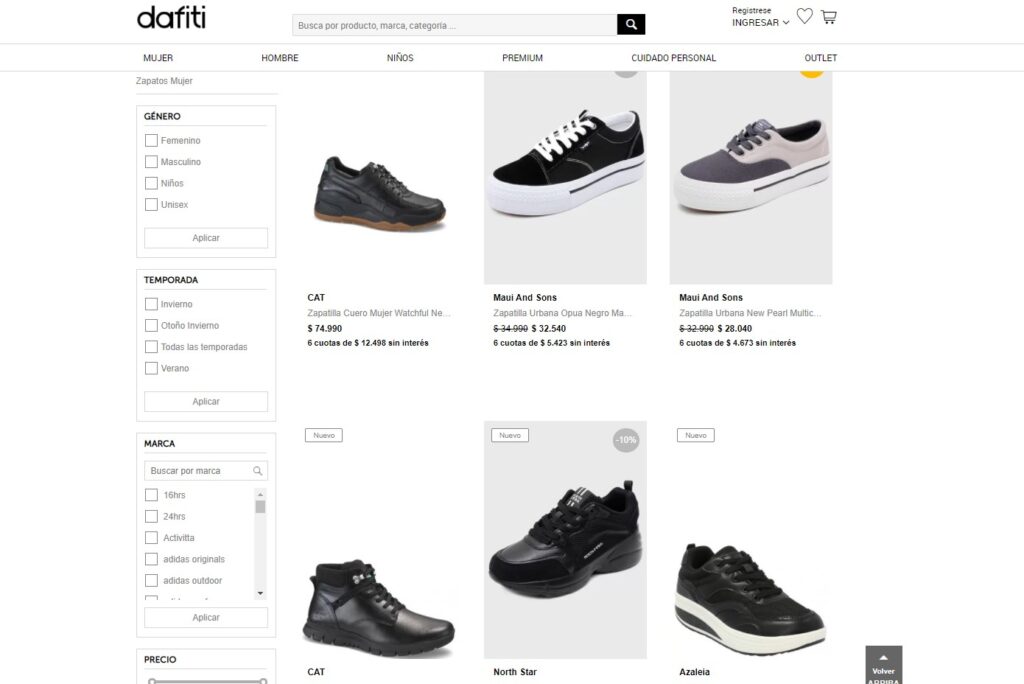Click Volver Arriba back-to-top button
The height and width of the screenshot is (684, 1024).
[884, 665]
